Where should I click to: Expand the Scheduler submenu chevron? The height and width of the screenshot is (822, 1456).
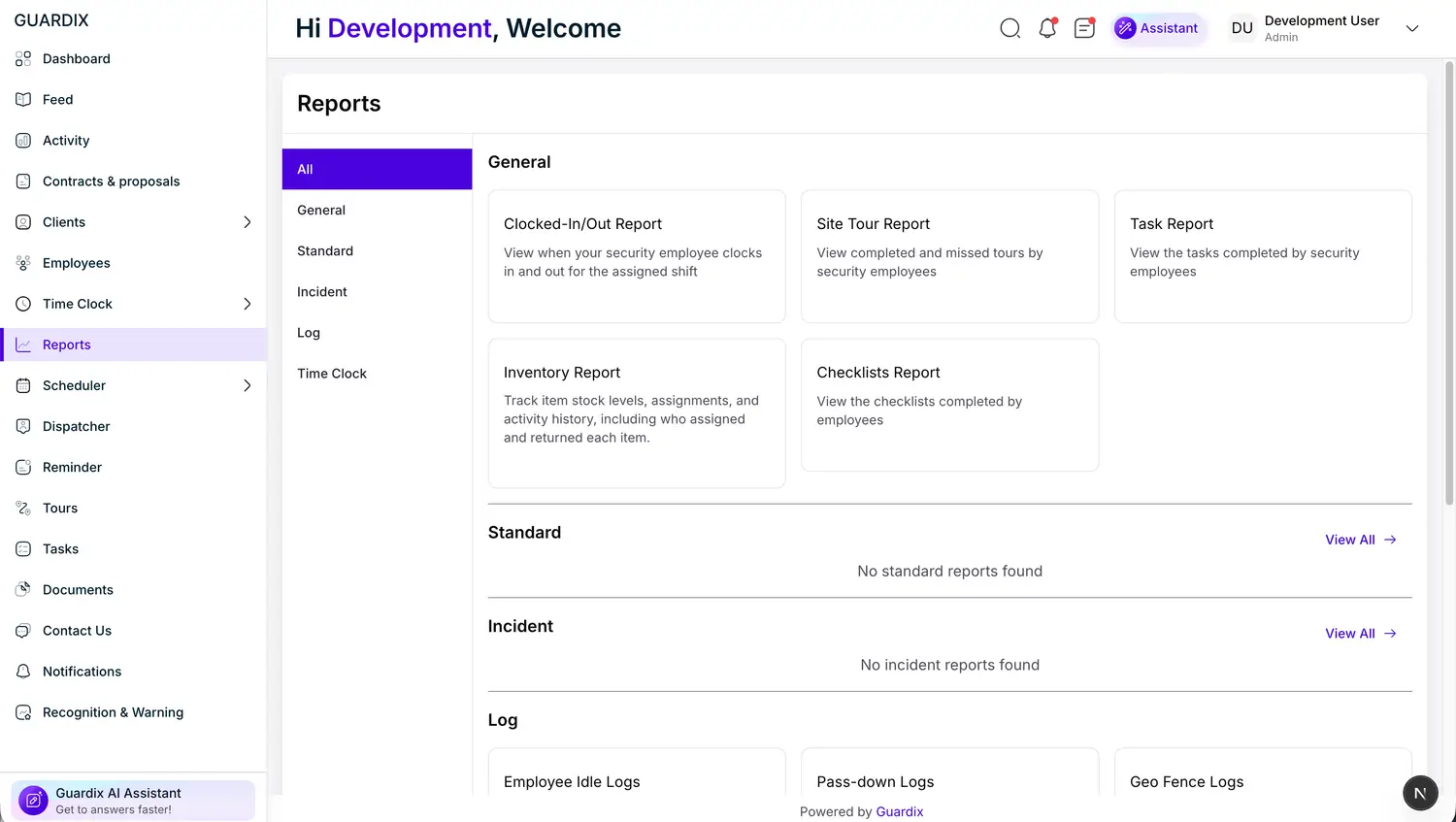(x=247, y=385)
